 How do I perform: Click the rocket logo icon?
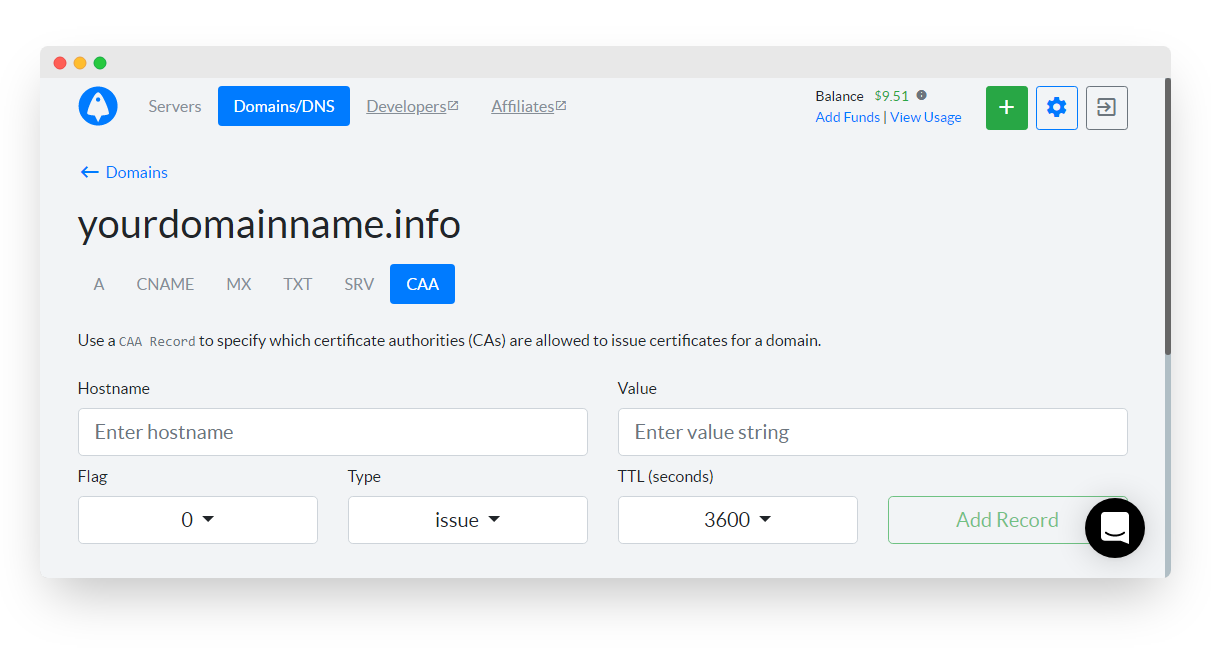(x=98, y=106)
